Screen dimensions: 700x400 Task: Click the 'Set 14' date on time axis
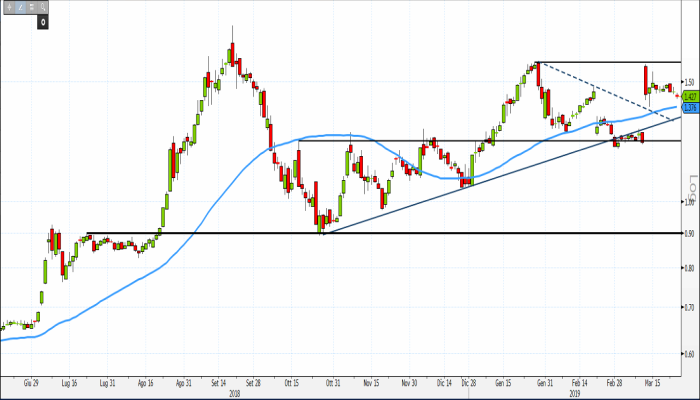point(221,382)
